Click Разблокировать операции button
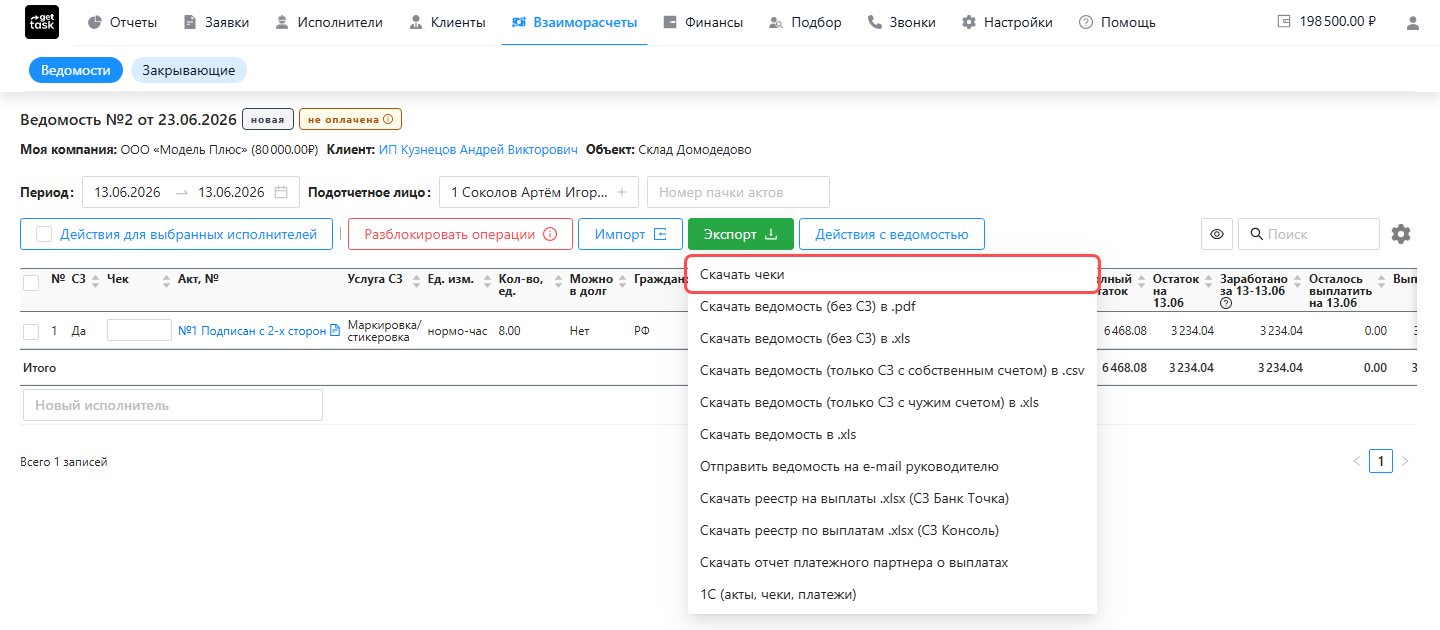The height and width of the screenshot is (630, 1440). coord(460,234)
